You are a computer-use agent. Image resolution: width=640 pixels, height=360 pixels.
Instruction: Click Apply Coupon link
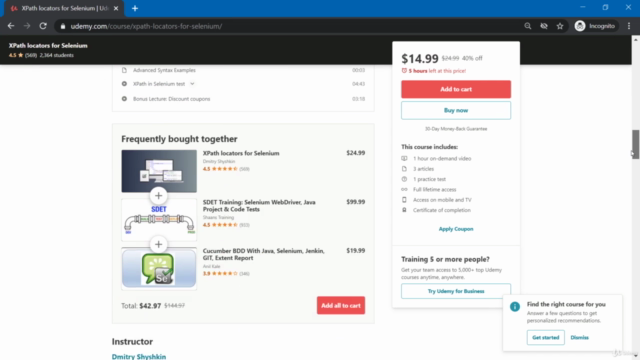pos(456,229)
